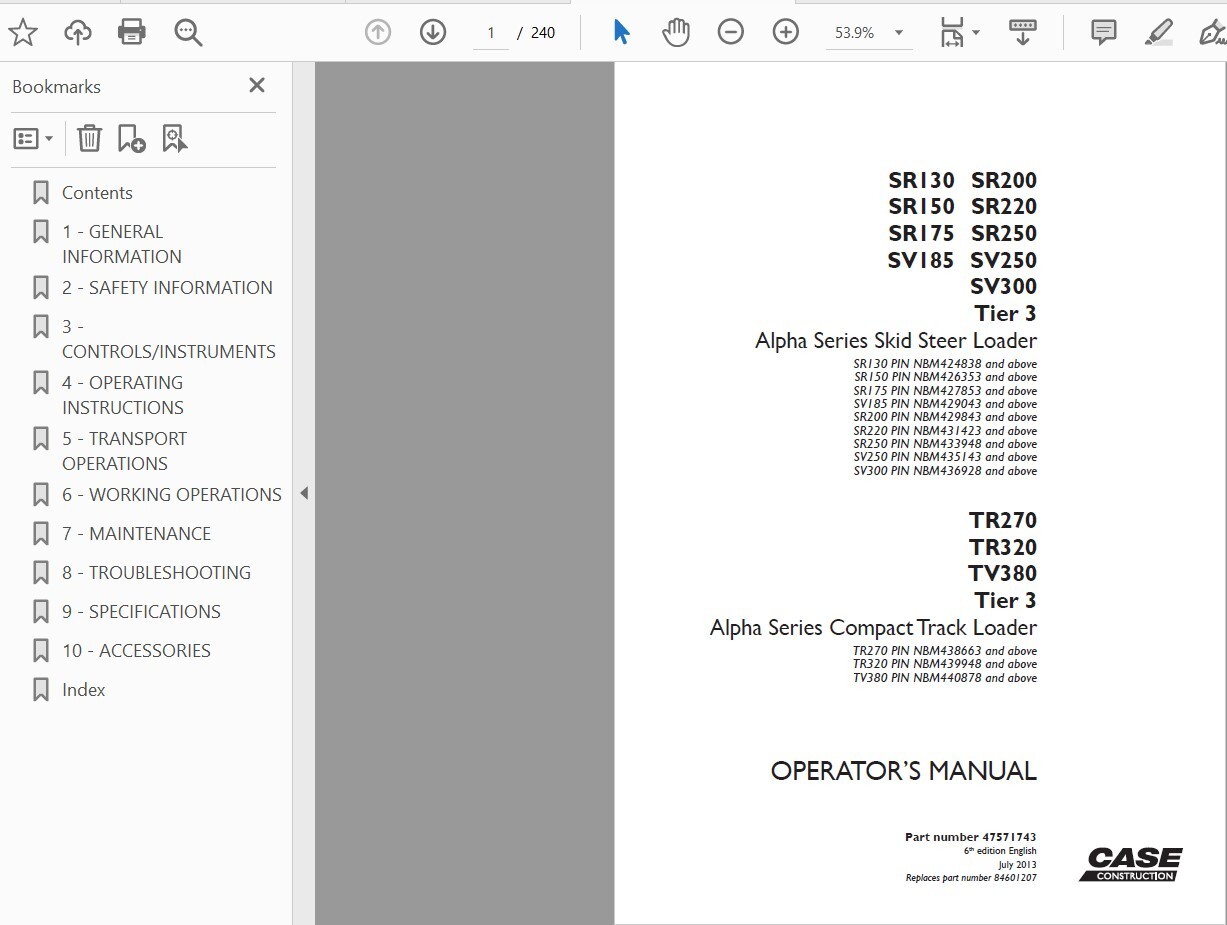This screenshot has width=1227, height=925.
Task: Click the find bookmark icon
Action: click(175, 139)
